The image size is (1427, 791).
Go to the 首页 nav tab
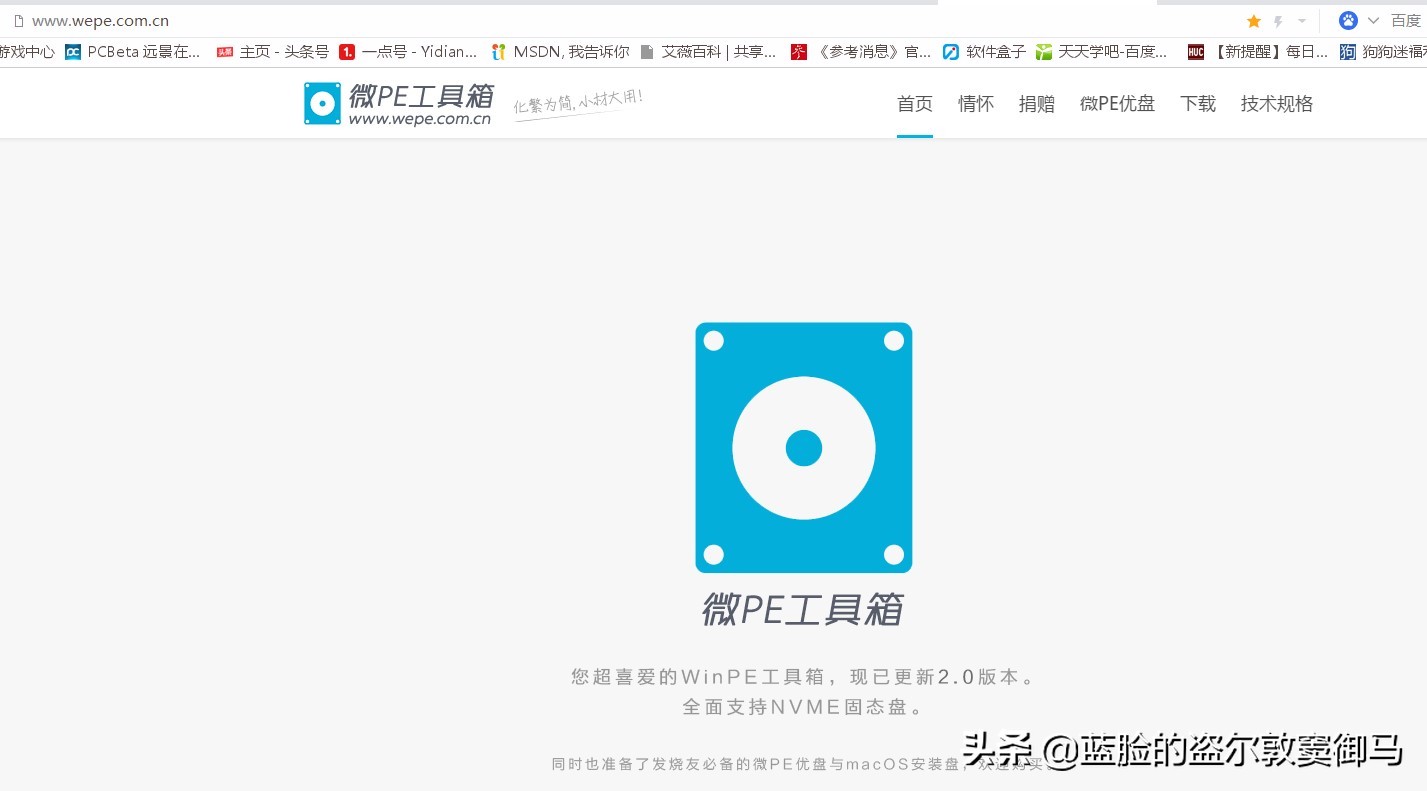pyautogui.click(x=915, y=104)
